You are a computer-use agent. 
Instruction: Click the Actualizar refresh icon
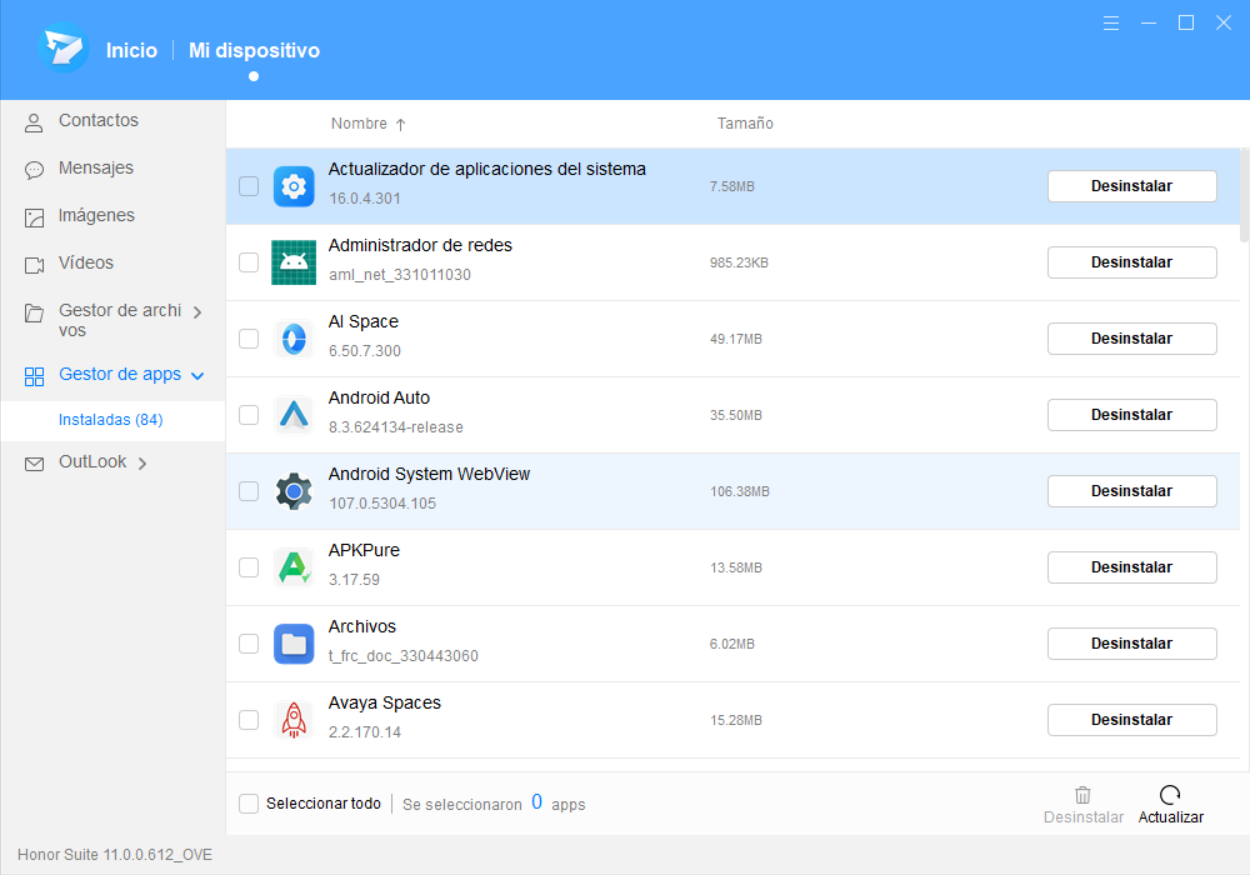[1170, 795]
